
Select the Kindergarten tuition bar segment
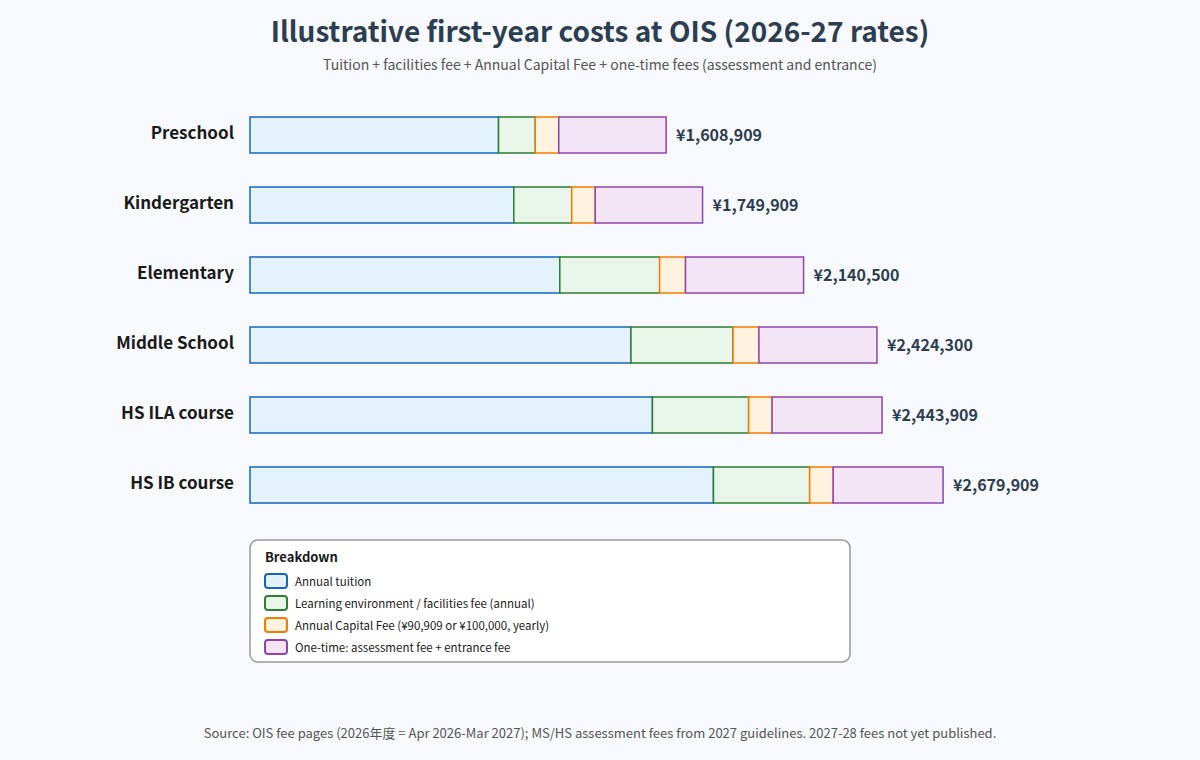click(382, 205)
